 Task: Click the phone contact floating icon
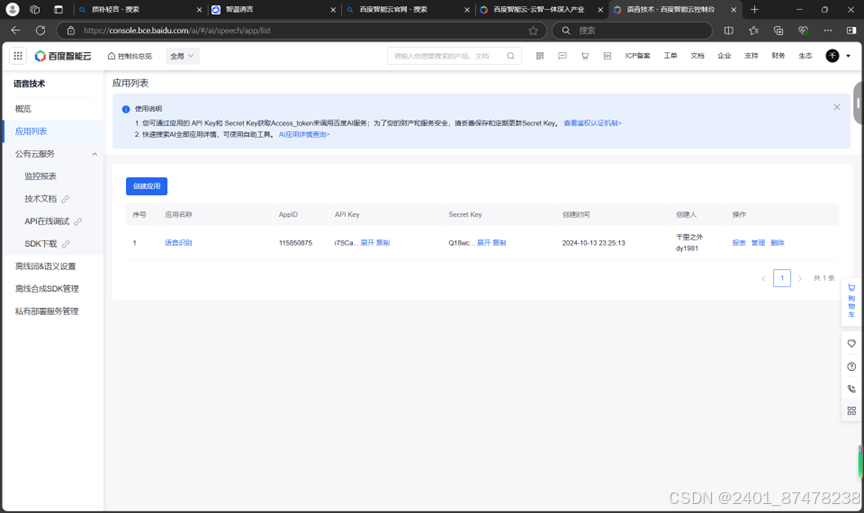pos(851,388)
